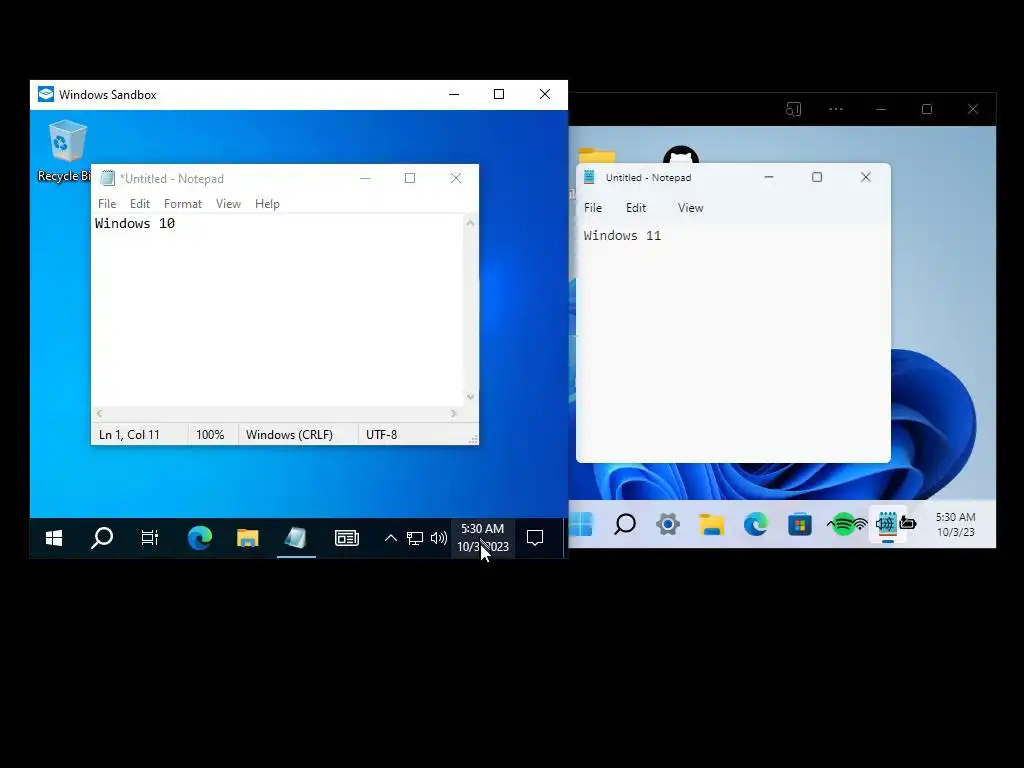The image size is (1024, 768).
Task: Click Show desktop strip on Windows 10 taskbar
Action: (x=564, y=538)
